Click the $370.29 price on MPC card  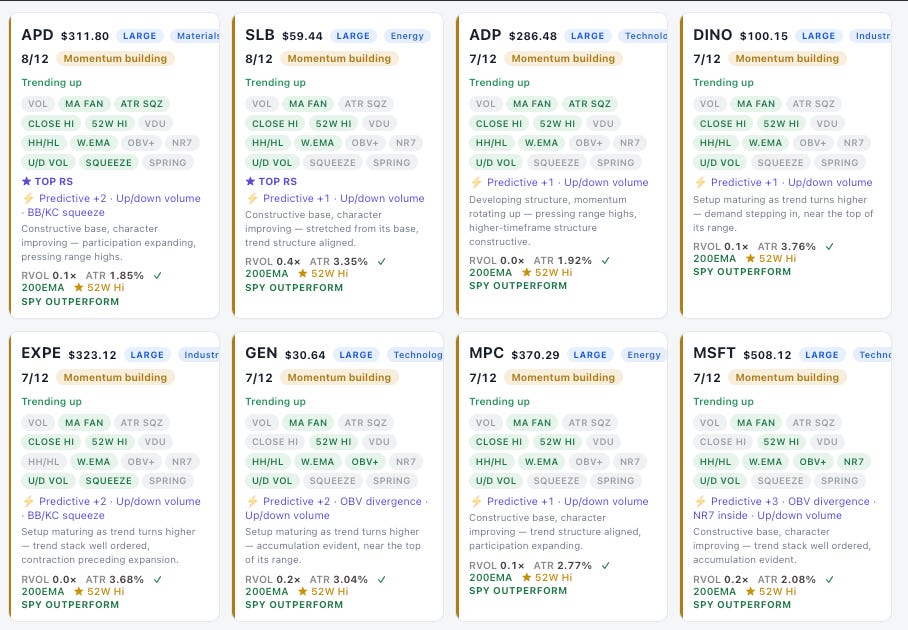(536, 355)
